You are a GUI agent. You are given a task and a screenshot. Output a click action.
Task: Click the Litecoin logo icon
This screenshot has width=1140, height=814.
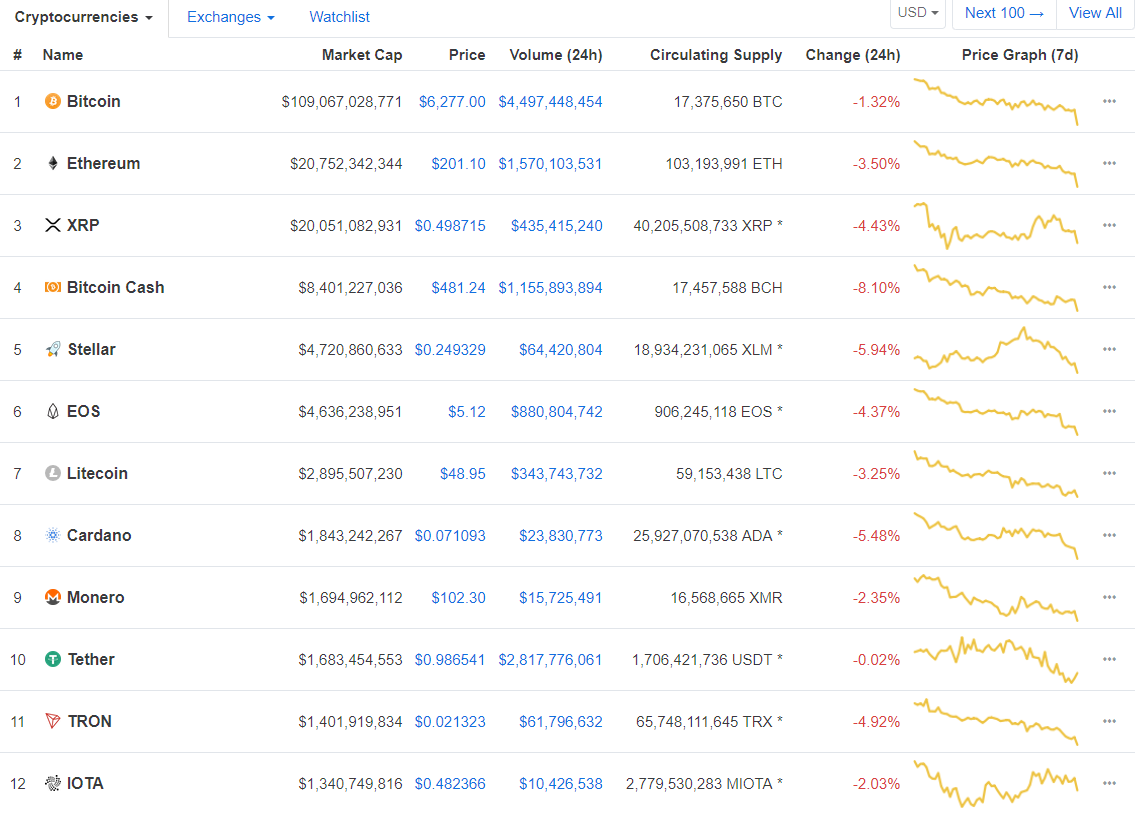[x=52, y=473]
